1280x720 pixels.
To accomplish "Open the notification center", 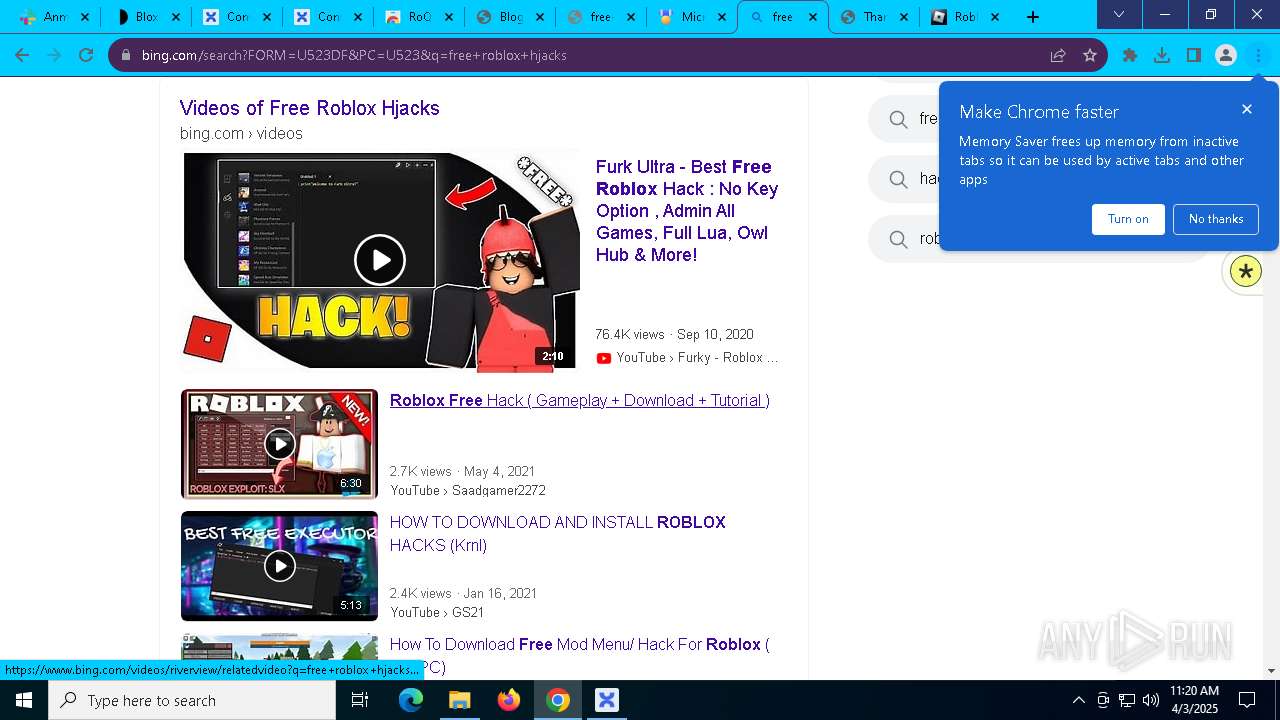I will (1247, 700).
